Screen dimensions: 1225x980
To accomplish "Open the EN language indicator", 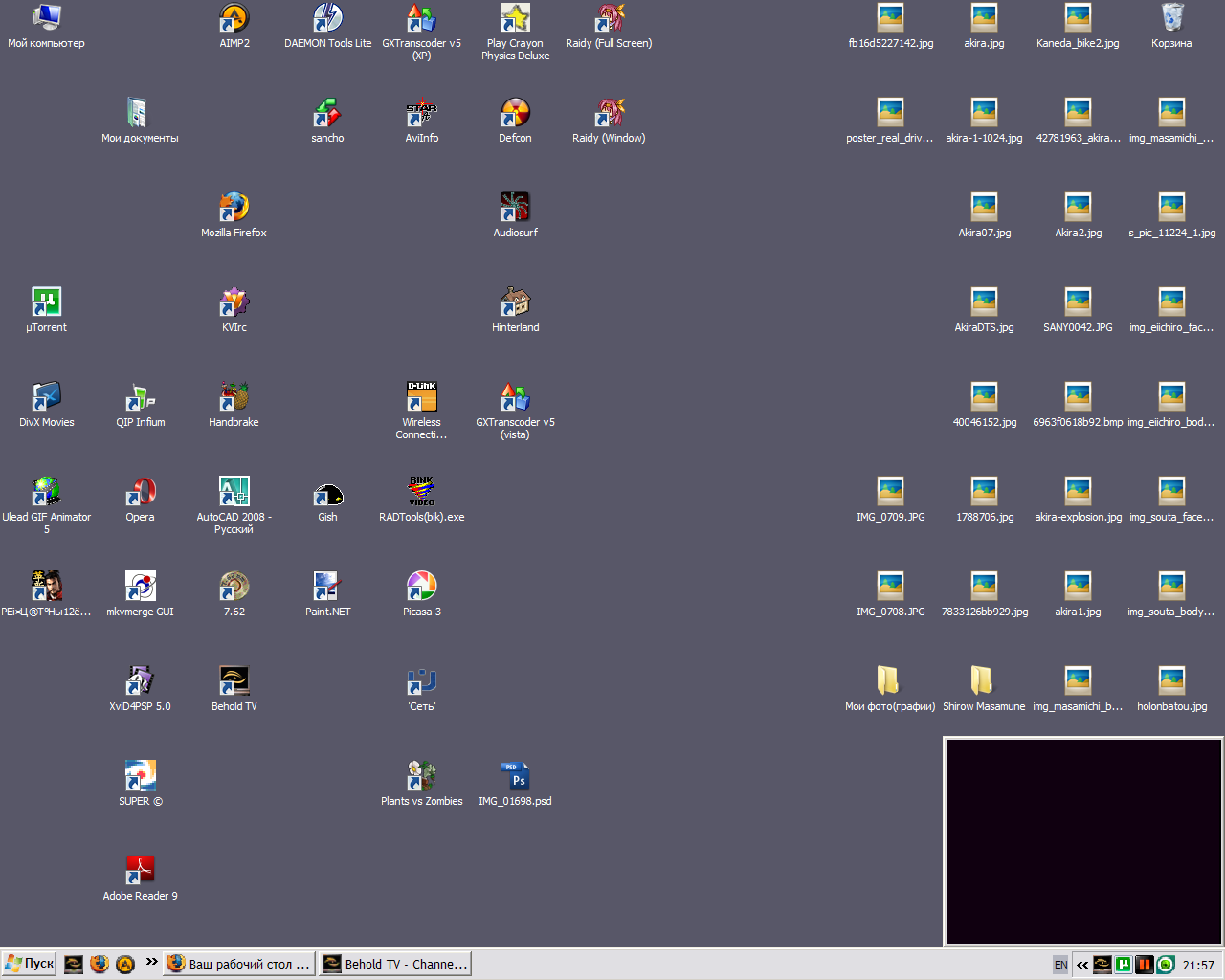I will (x=1060, y=965).
